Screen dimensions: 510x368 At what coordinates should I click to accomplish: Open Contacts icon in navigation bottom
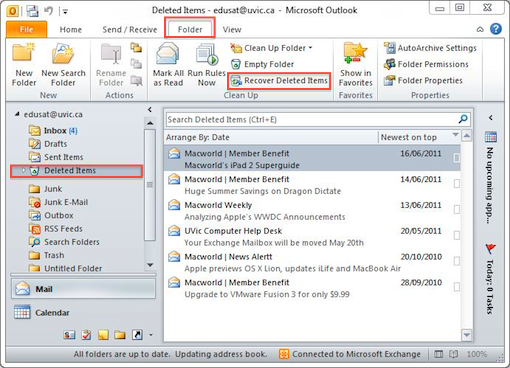tap(69, 334)
